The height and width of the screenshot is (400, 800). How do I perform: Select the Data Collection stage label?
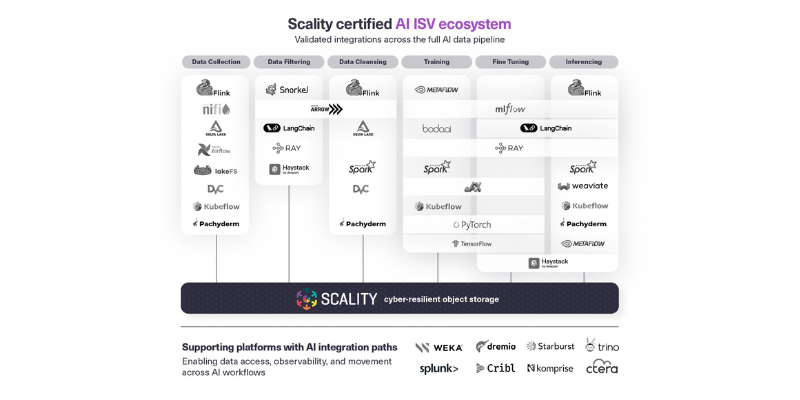(215, 62)
